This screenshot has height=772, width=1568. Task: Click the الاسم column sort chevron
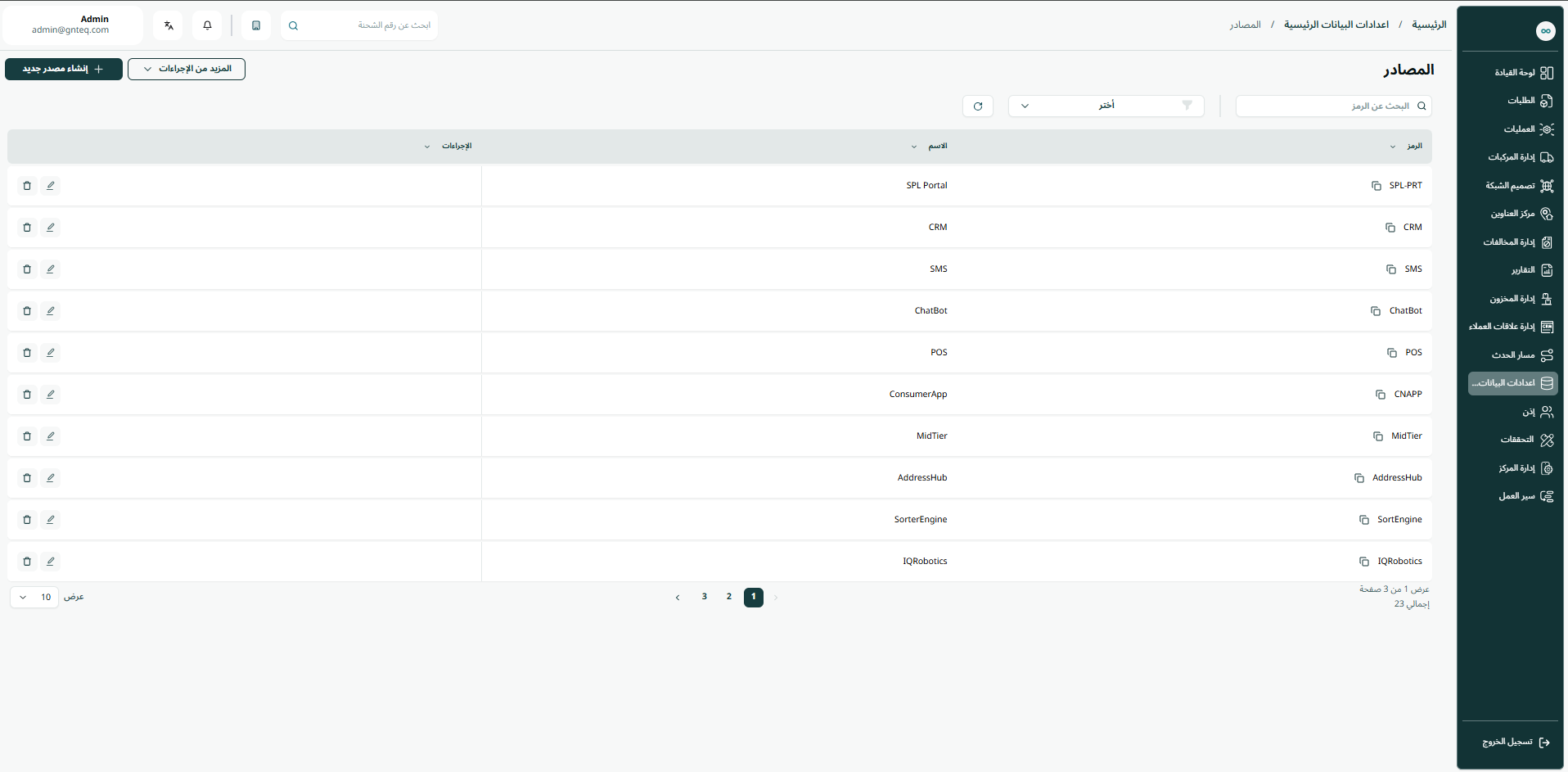click(914, 147)
